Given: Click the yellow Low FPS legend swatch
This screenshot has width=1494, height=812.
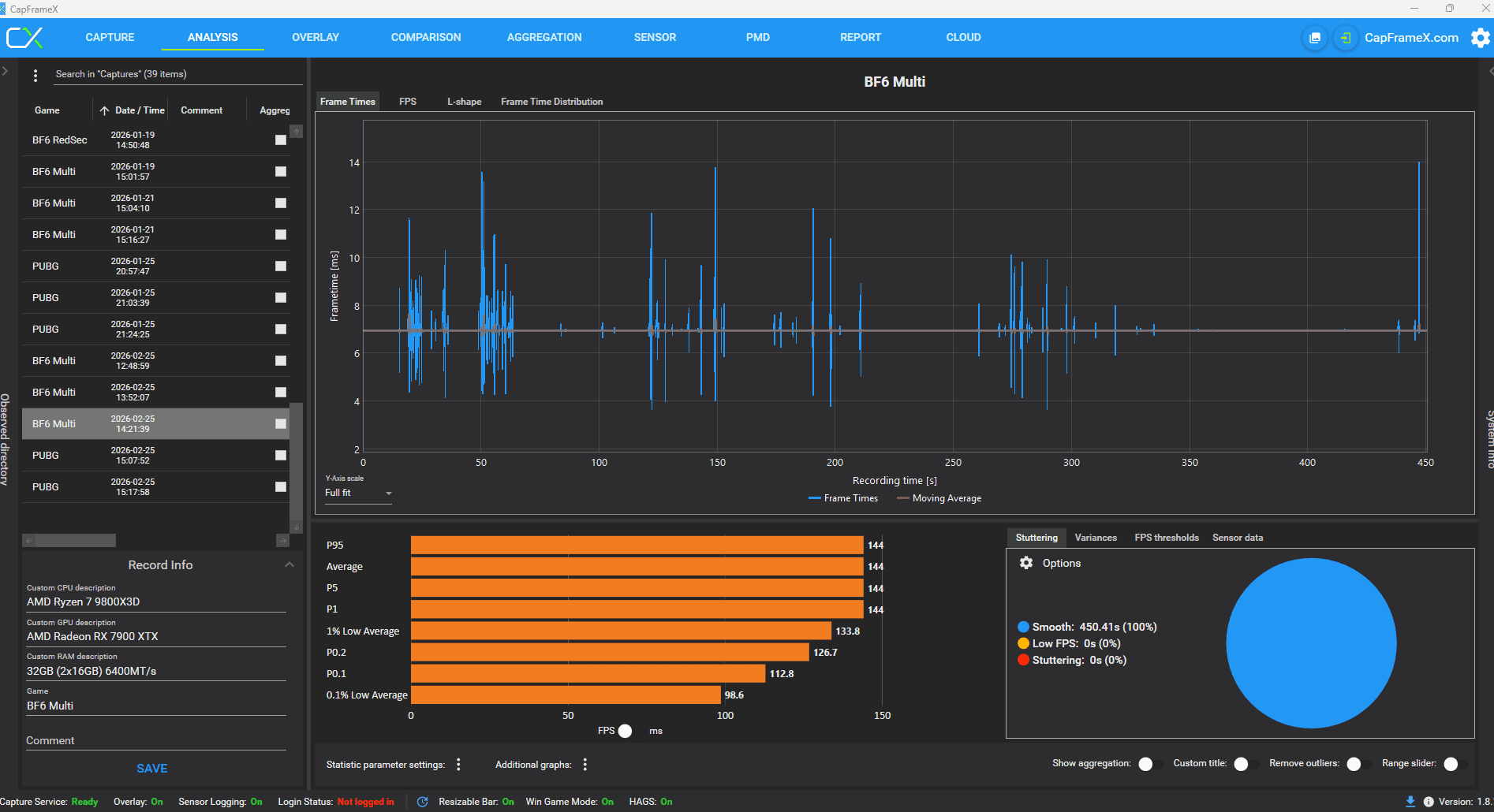Looking at the screenshot, I should (1024, 643).
